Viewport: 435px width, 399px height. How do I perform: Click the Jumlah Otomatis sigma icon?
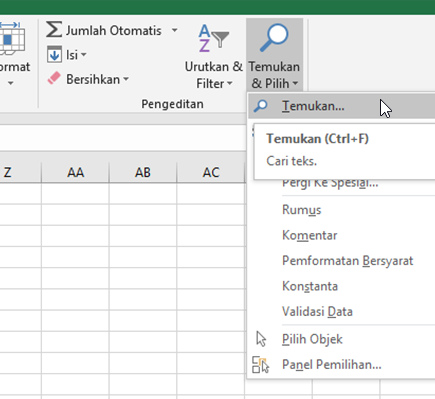tap(54, 30)
